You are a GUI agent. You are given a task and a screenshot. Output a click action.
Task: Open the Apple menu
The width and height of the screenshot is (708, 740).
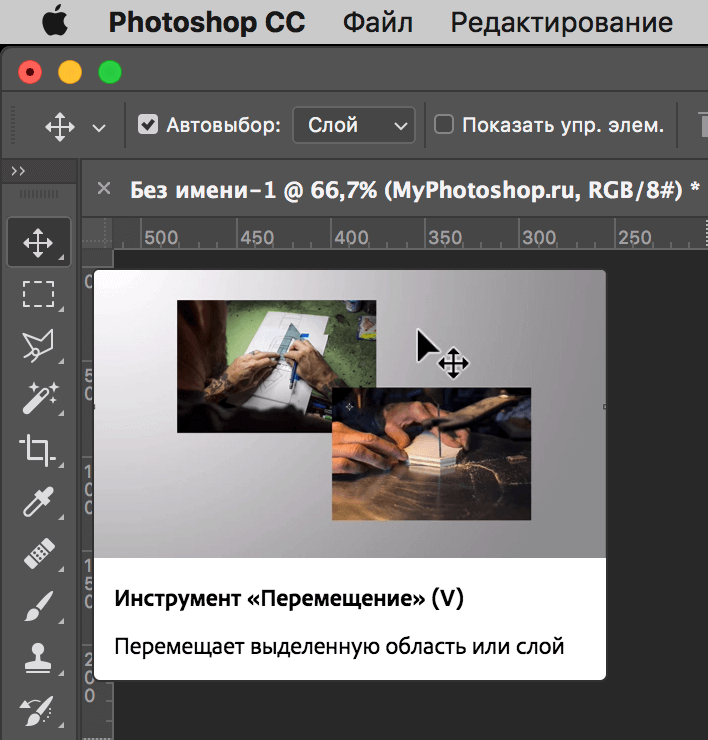(x=55, y=22)
